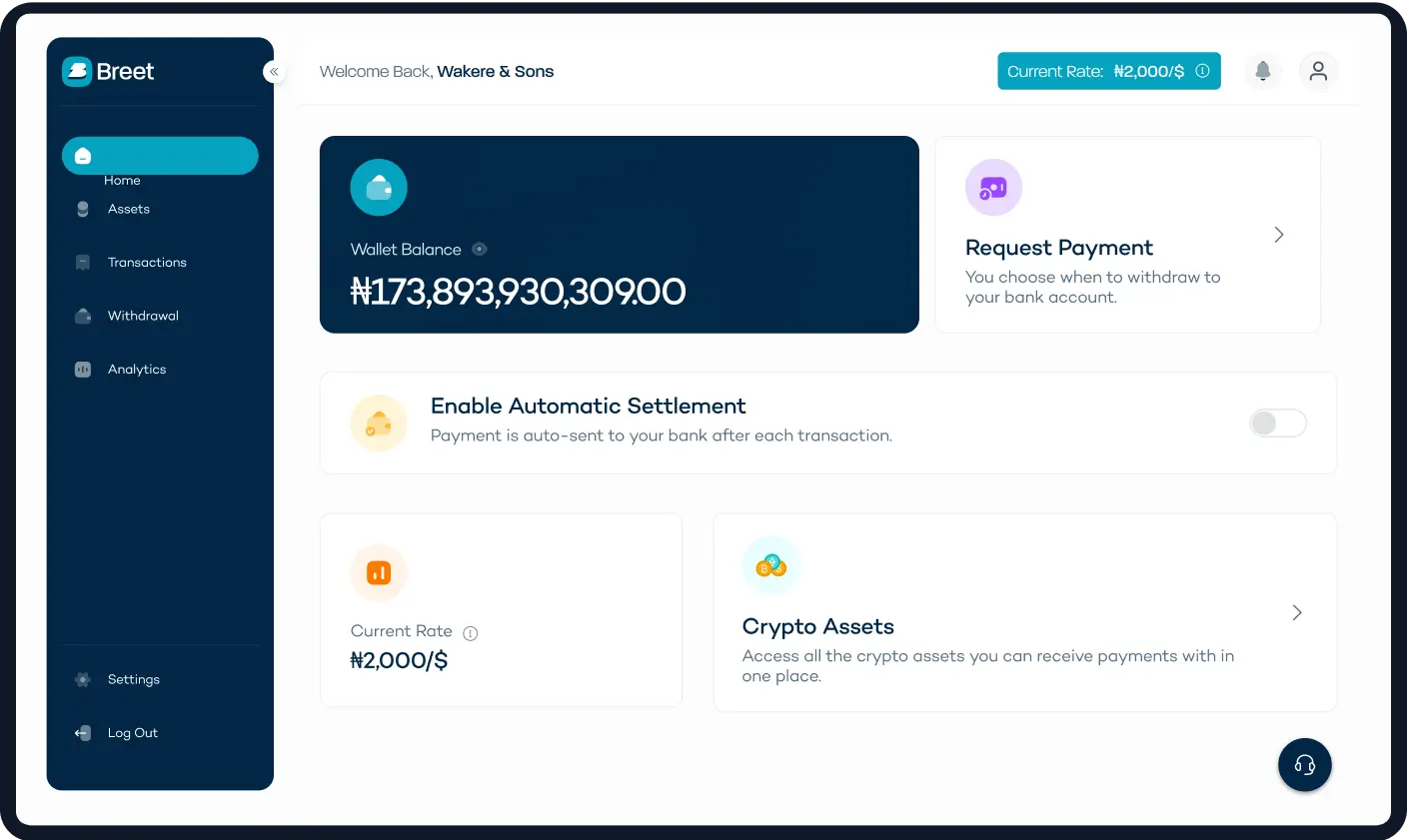Click the Current Rate ₦2,000/$ button in header
This screenshot has height=840, width=1407.
point(1108,71)
